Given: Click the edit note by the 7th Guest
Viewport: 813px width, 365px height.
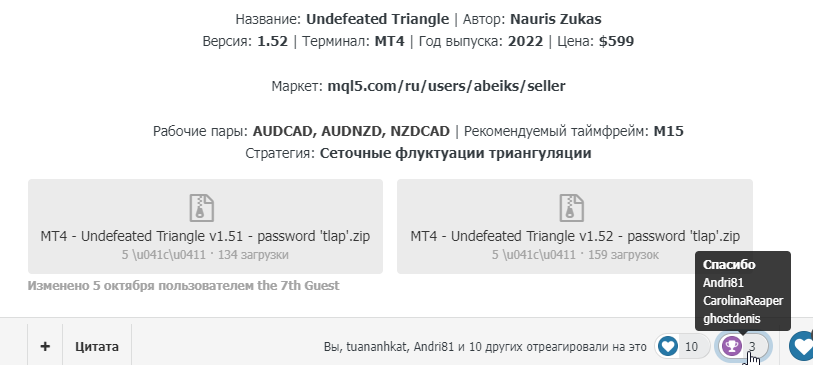Looking at the screenshot, I should 184,286.
